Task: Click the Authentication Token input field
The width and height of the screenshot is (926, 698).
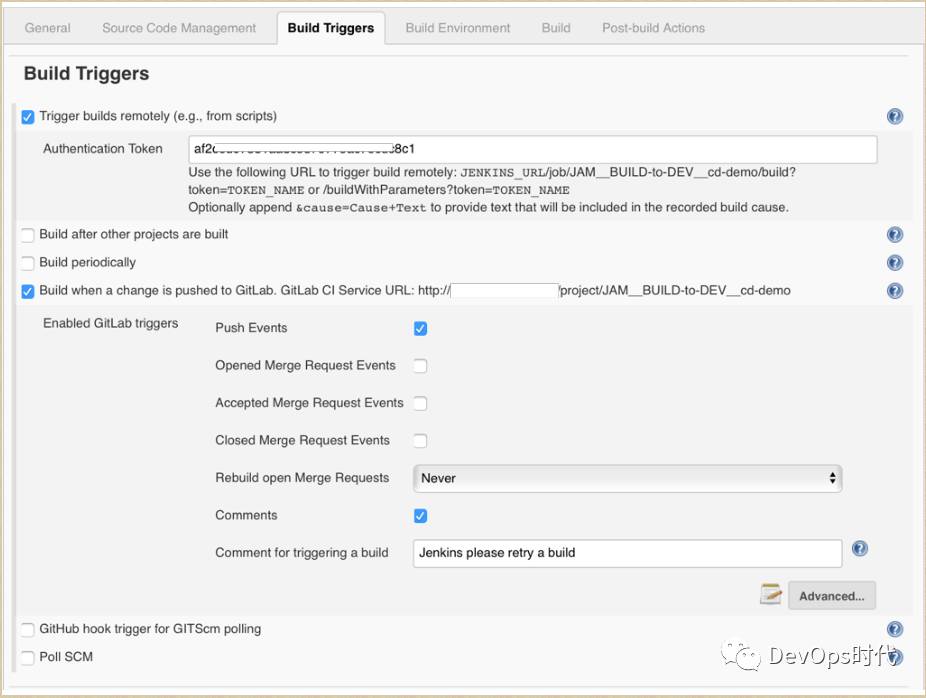Action: 533,150
